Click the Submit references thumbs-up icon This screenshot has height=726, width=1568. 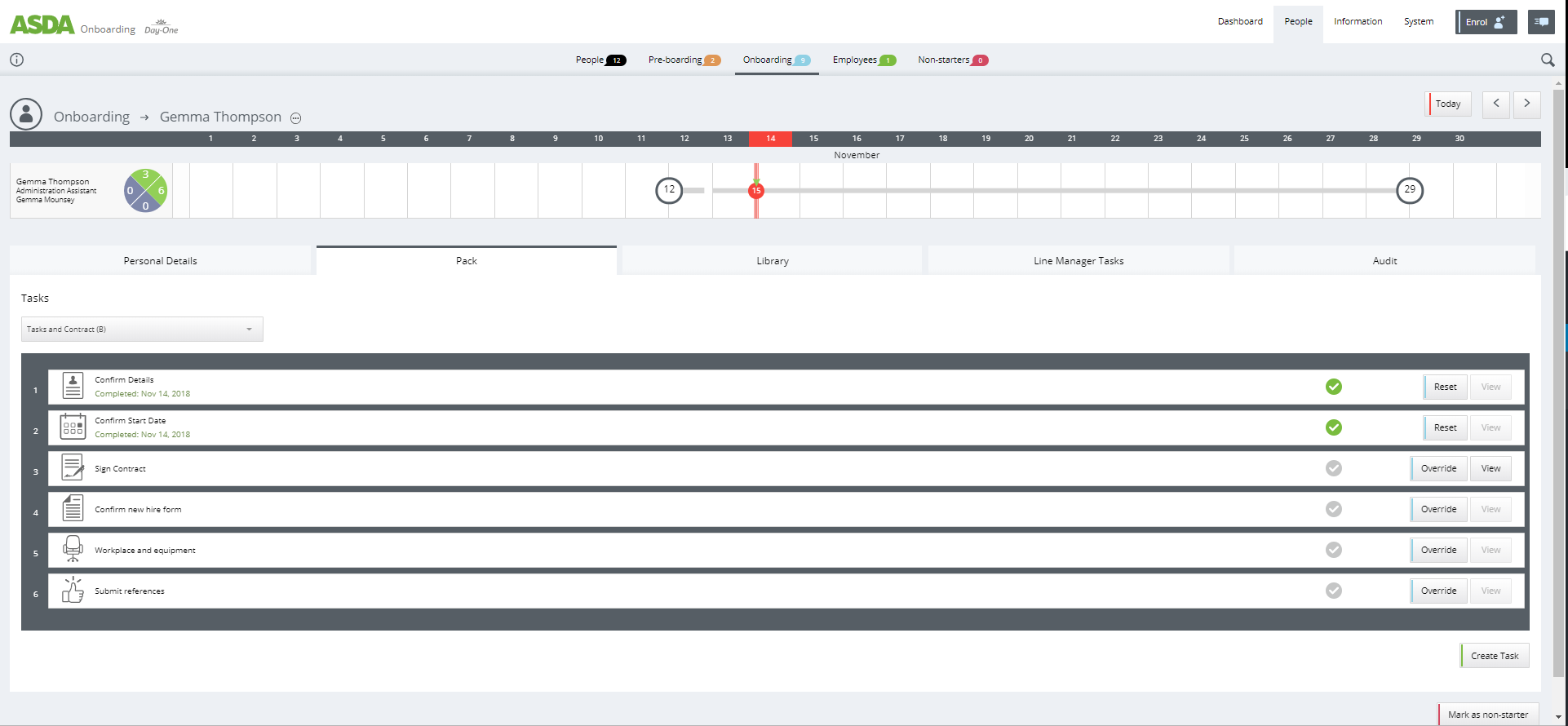tap(73, 590)
